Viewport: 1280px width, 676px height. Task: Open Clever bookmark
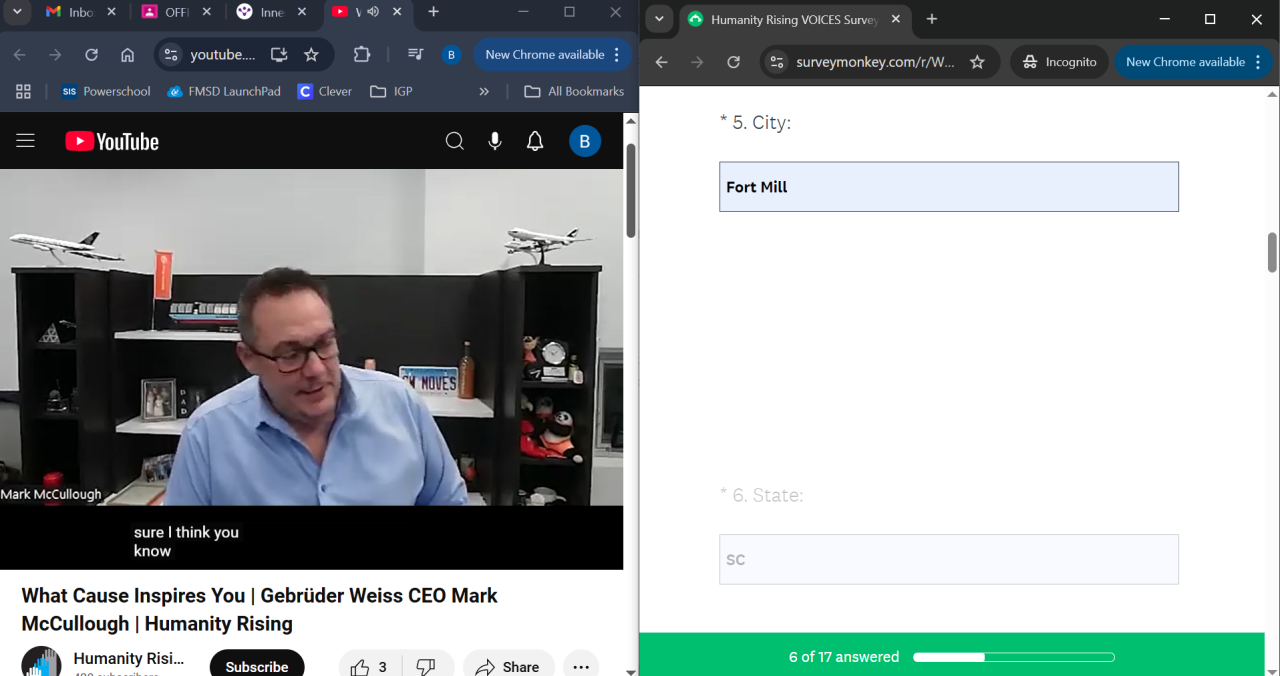pyautogui.click(x=325, y=91)
